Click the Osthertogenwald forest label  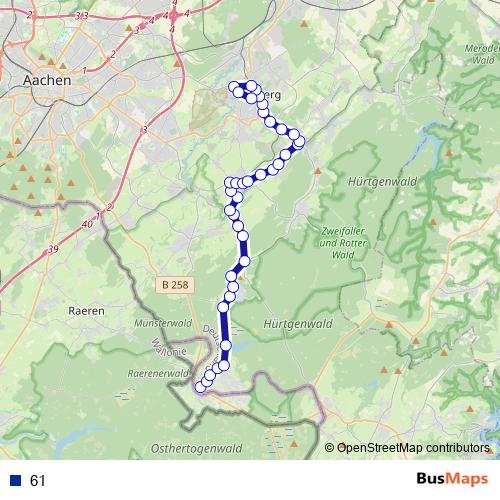pyautogui.click(x=196, y=449)
